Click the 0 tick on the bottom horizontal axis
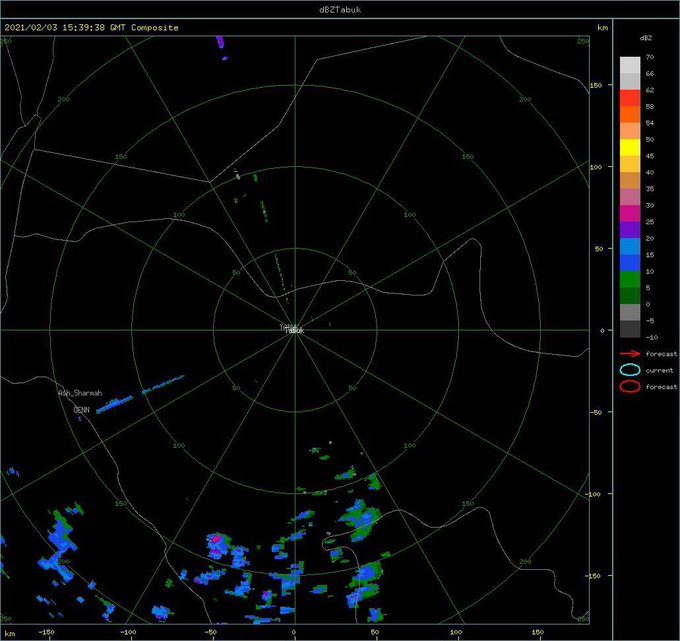680x641 pixels. coord(294,632)
